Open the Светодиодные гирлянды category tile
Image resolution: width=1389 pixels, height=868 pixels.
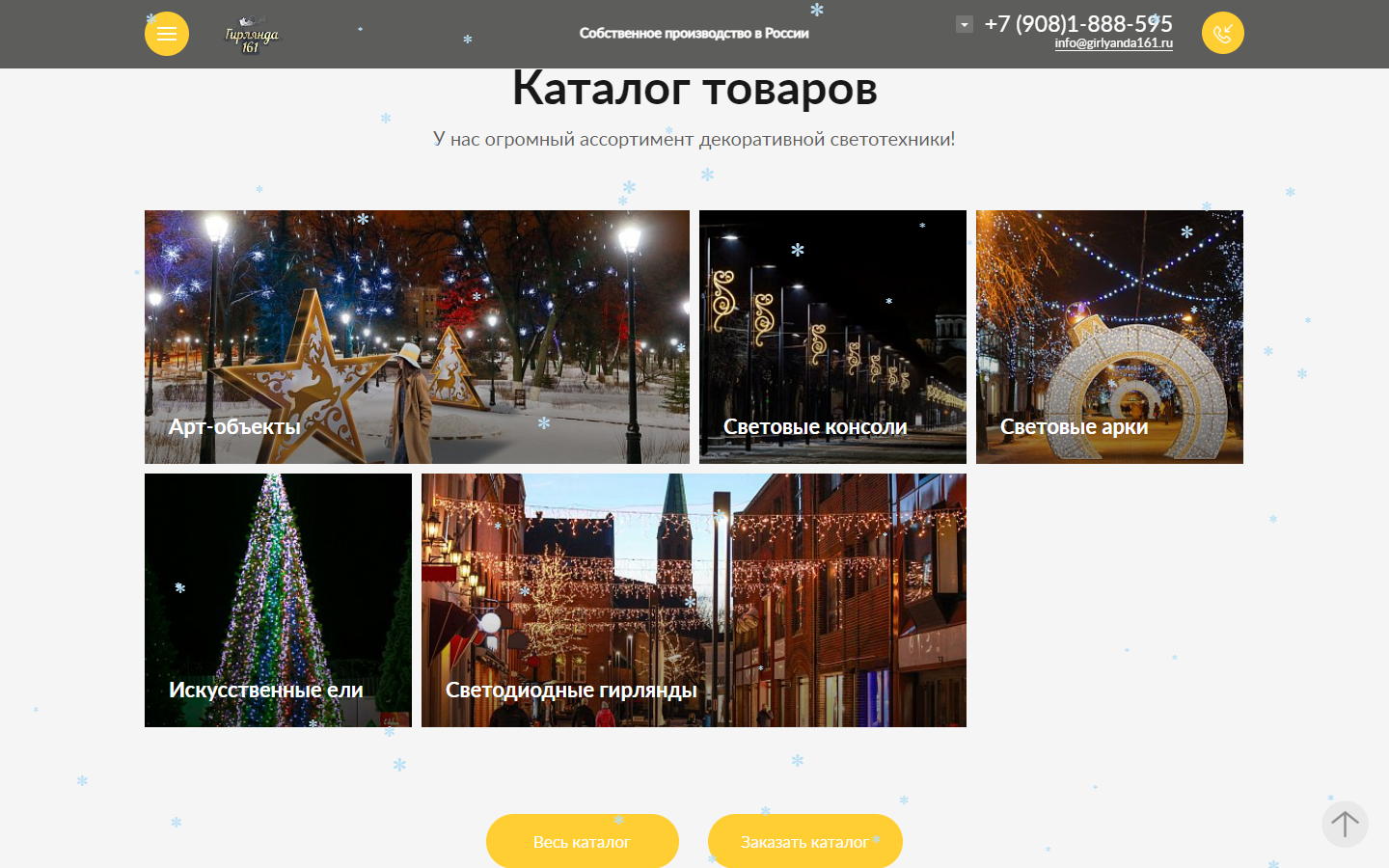pyautogui.click(x=694, y=600)
